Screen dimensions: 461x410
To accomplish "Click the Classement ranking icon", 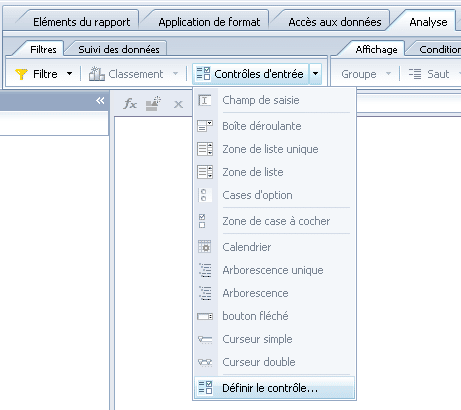I will coord(97,74).
